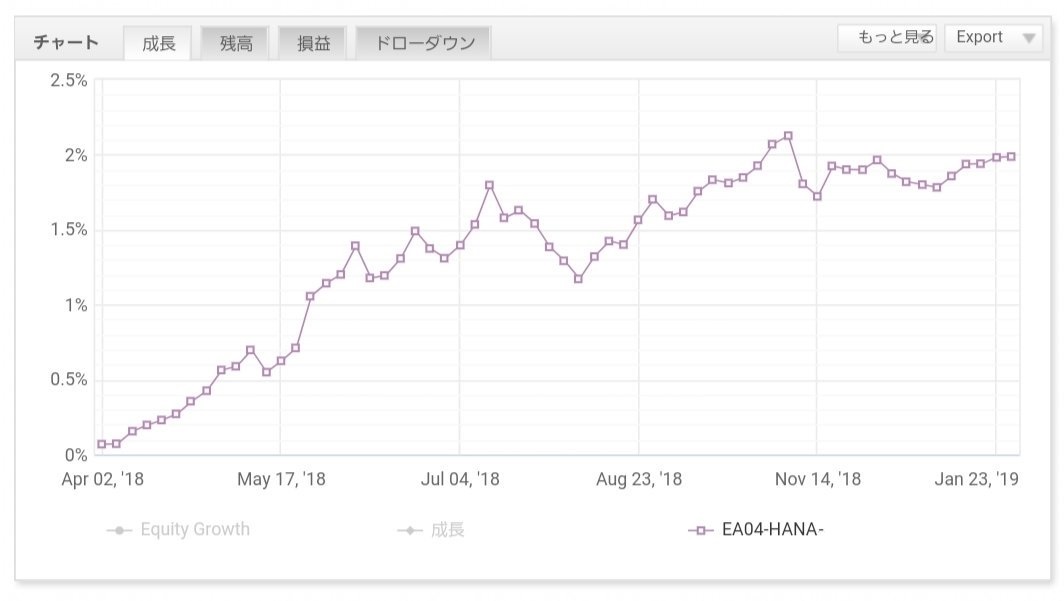Toggle the 成長 series label in the legend
Image resolution: width=1064 pixels, height=601 pixels.
pyautogui.click(x=448, y=529)
